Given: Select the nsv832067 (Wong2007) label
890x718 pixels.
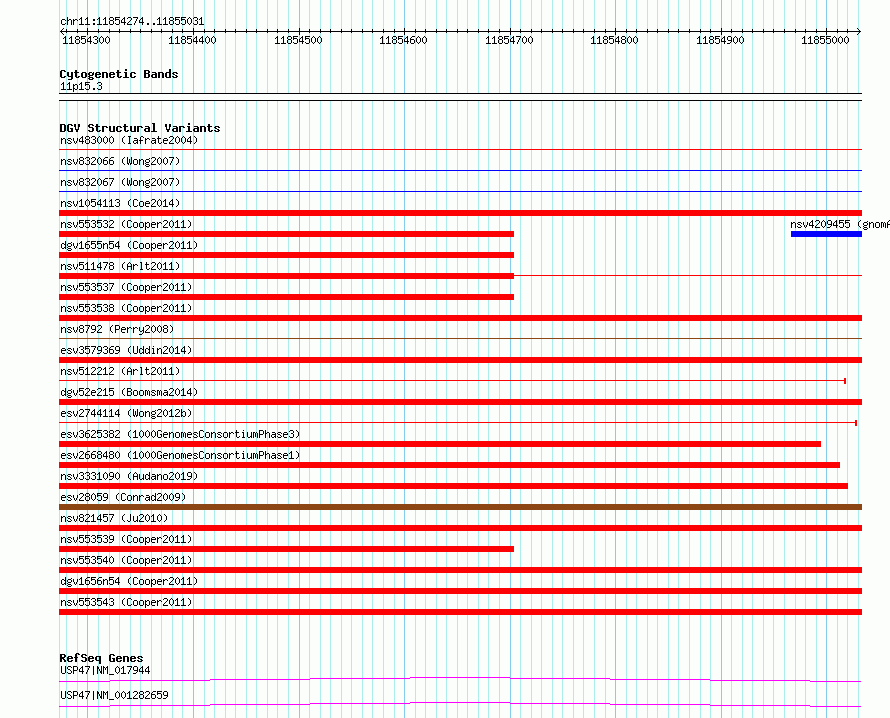Looking at the screenshot, I should (x=120, y=182).
